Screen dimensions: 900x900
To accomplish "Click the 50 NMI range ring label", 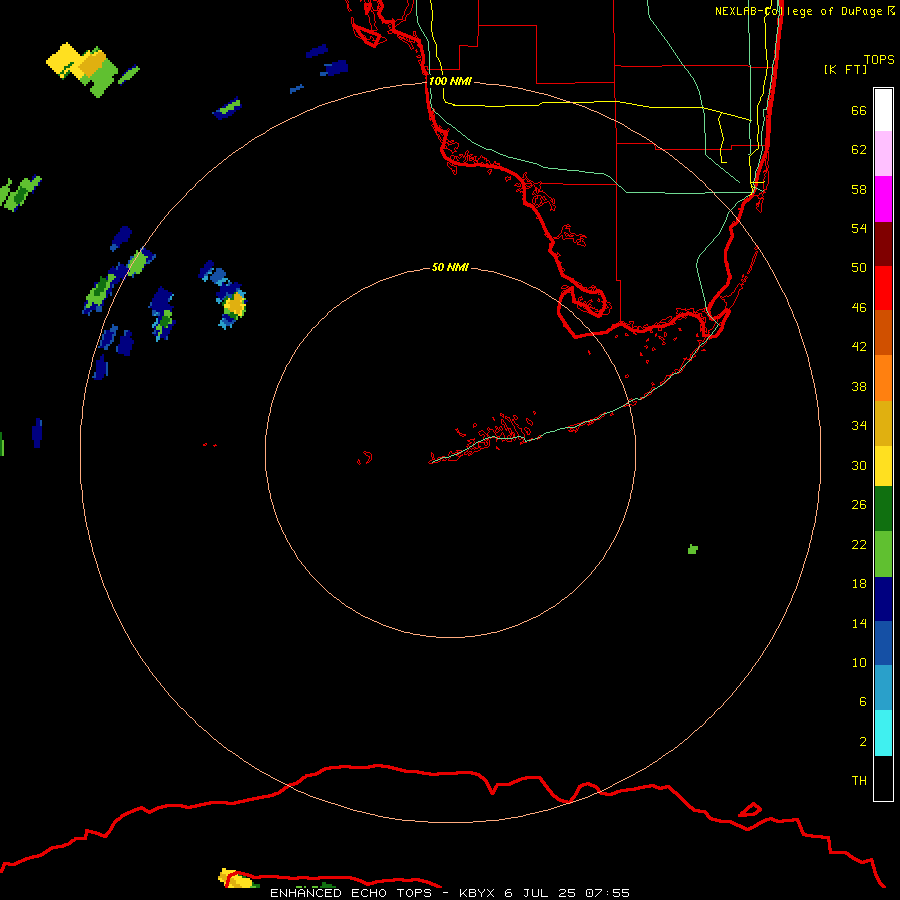I will pyautogui.click(x=450, y=267).
